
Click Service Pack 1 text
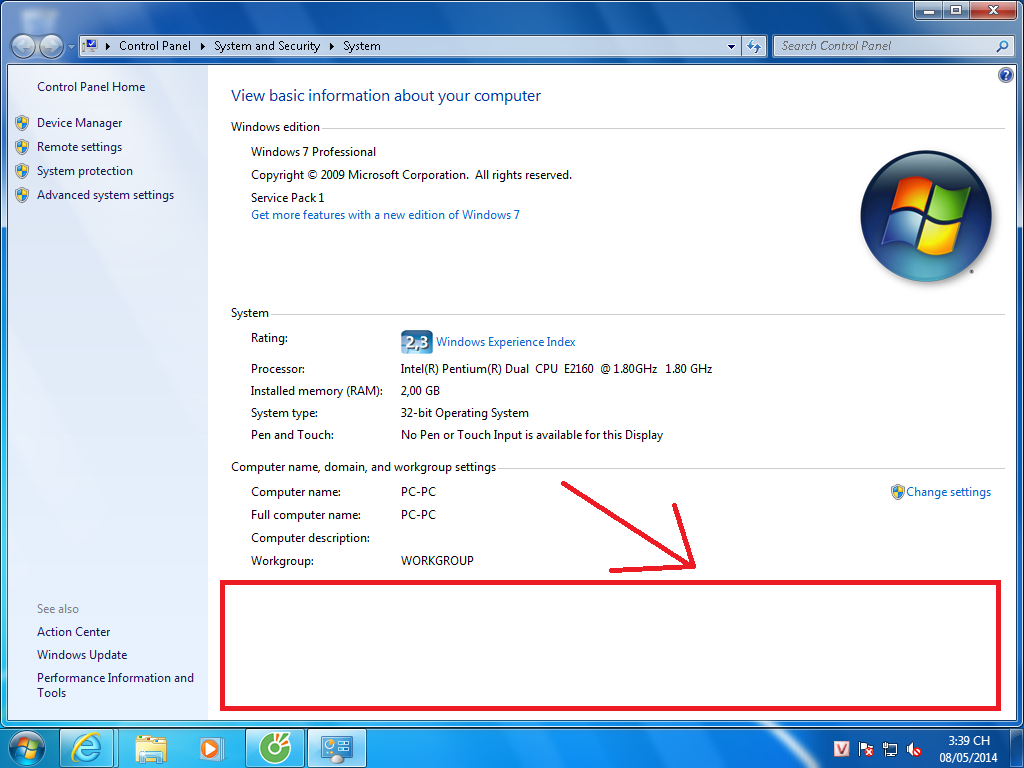pyautogui.click(x=287, y=198)
